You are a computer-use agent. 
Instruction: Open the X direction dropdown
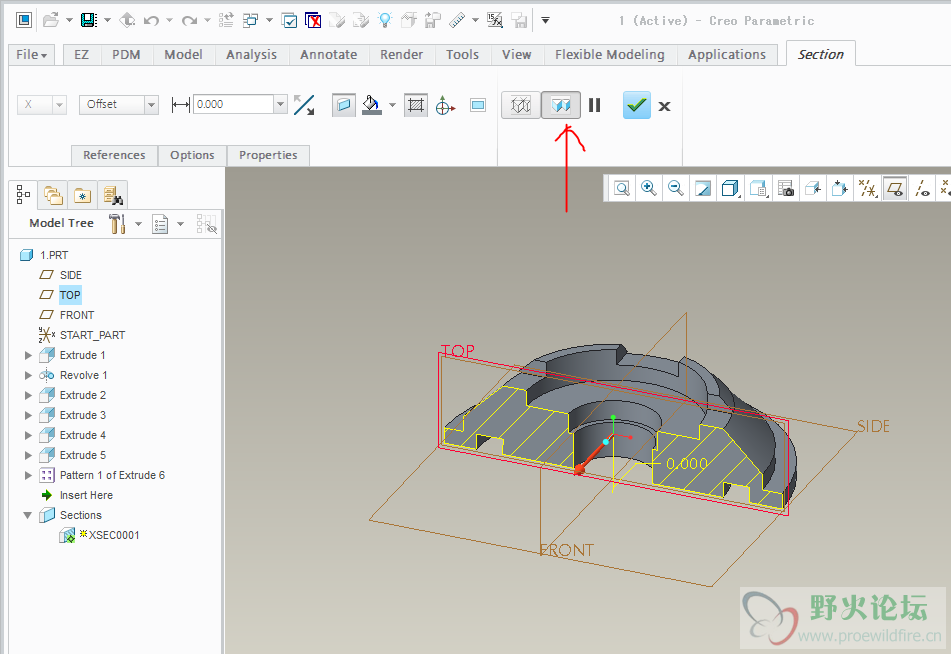[x=59, y=105]
